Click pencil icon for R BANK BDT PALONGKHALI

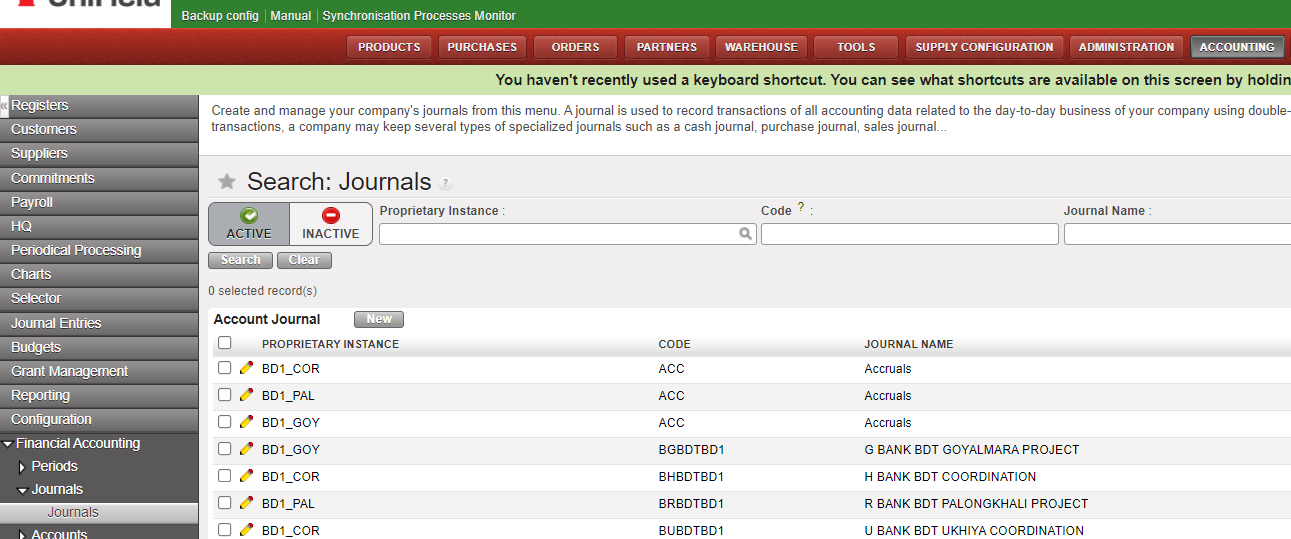tap(247, 503)
